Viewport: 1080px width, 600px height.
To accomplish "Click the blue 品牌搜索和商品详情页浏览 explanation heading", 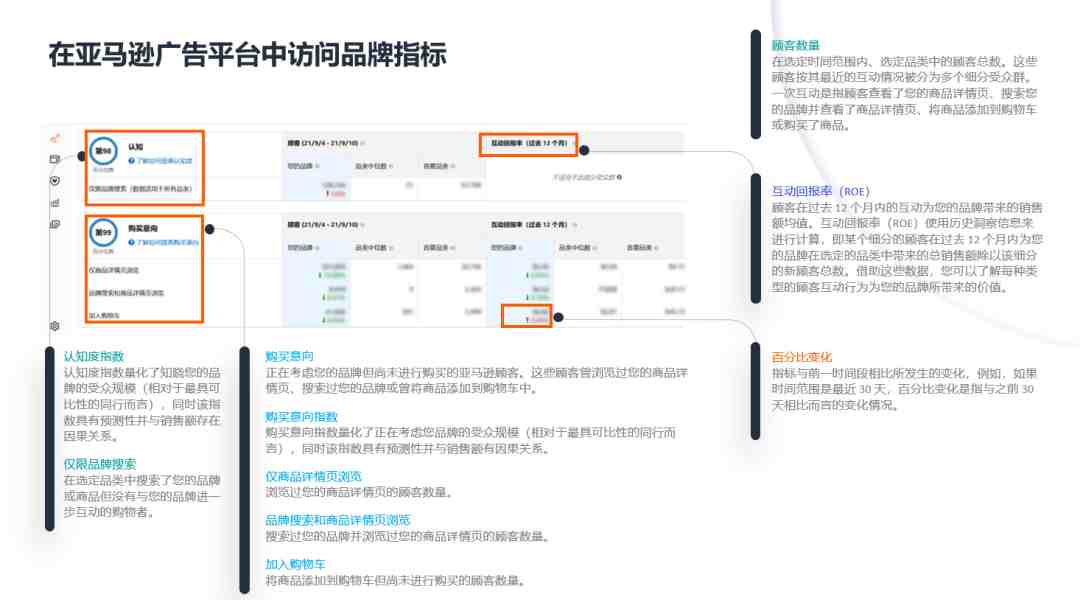I will 338,520.
